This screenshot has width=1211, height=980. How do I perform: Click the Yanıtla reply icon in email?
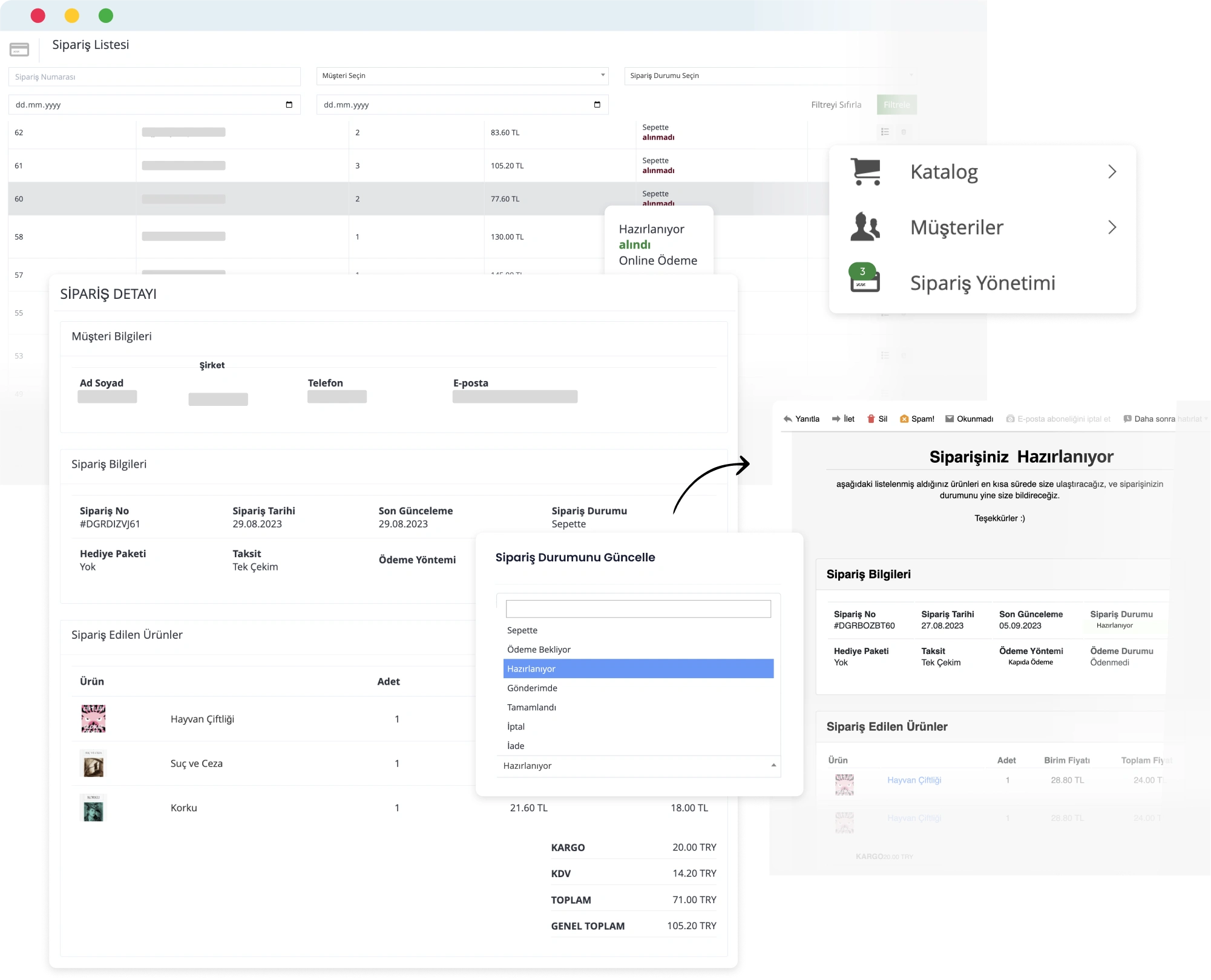click(801, 419)
